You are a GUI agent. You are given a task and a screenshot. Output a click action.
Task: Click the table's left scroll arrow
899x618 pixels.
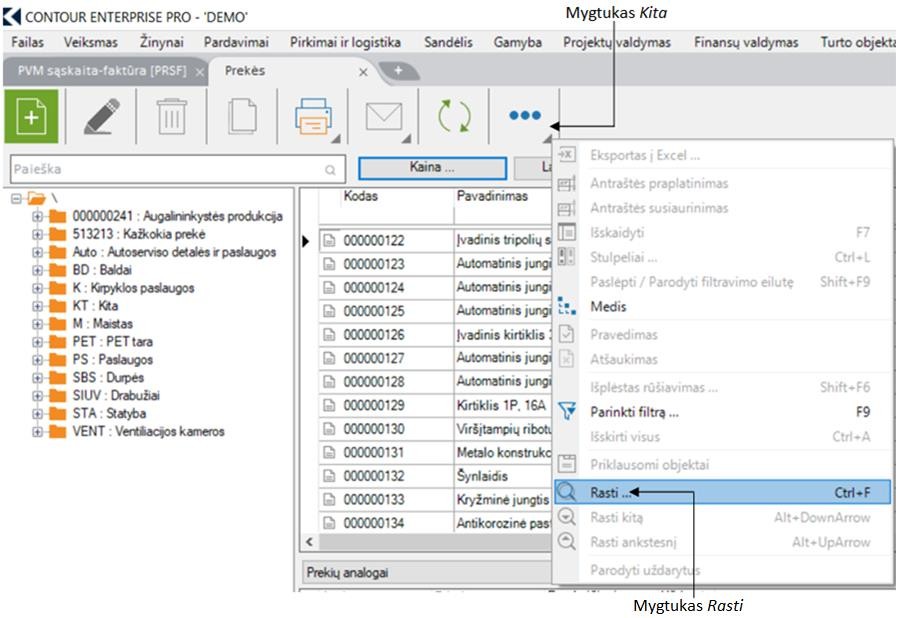(310, 542)
